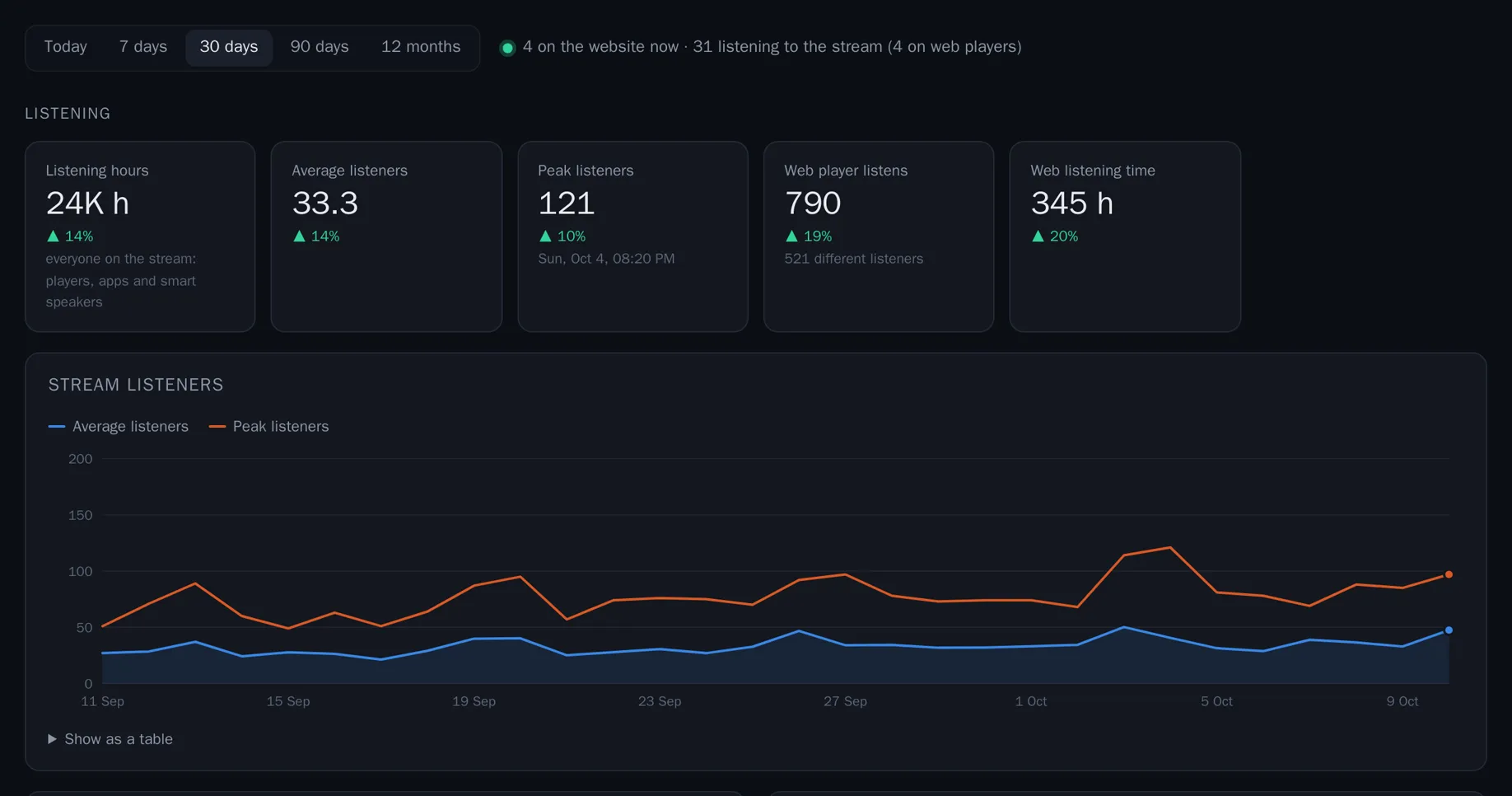
Task: Select the 30 days range tab
Action: coord(229,47)
